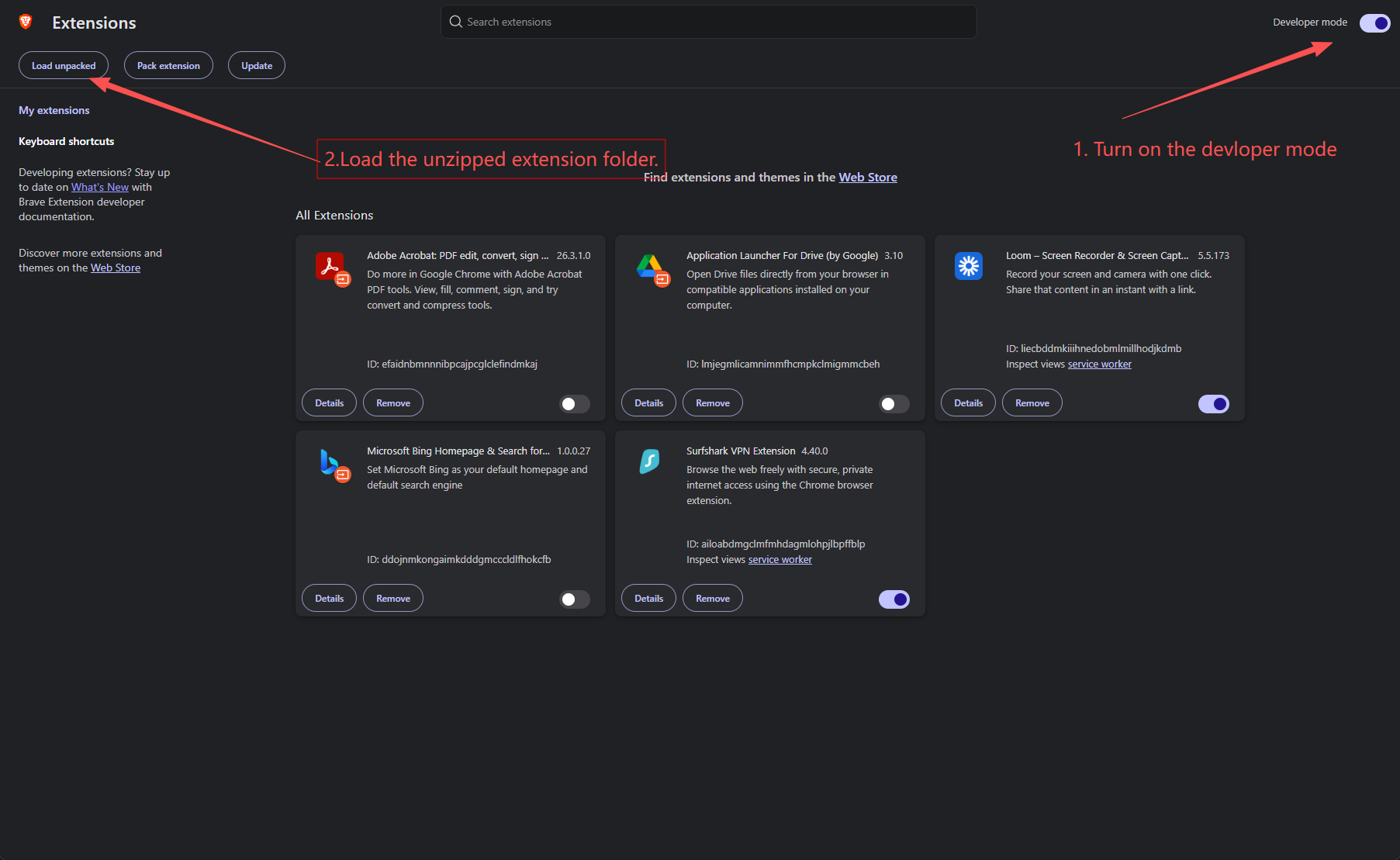
Task: Open Details for Application Launcher For Drive
Action: 648,403
